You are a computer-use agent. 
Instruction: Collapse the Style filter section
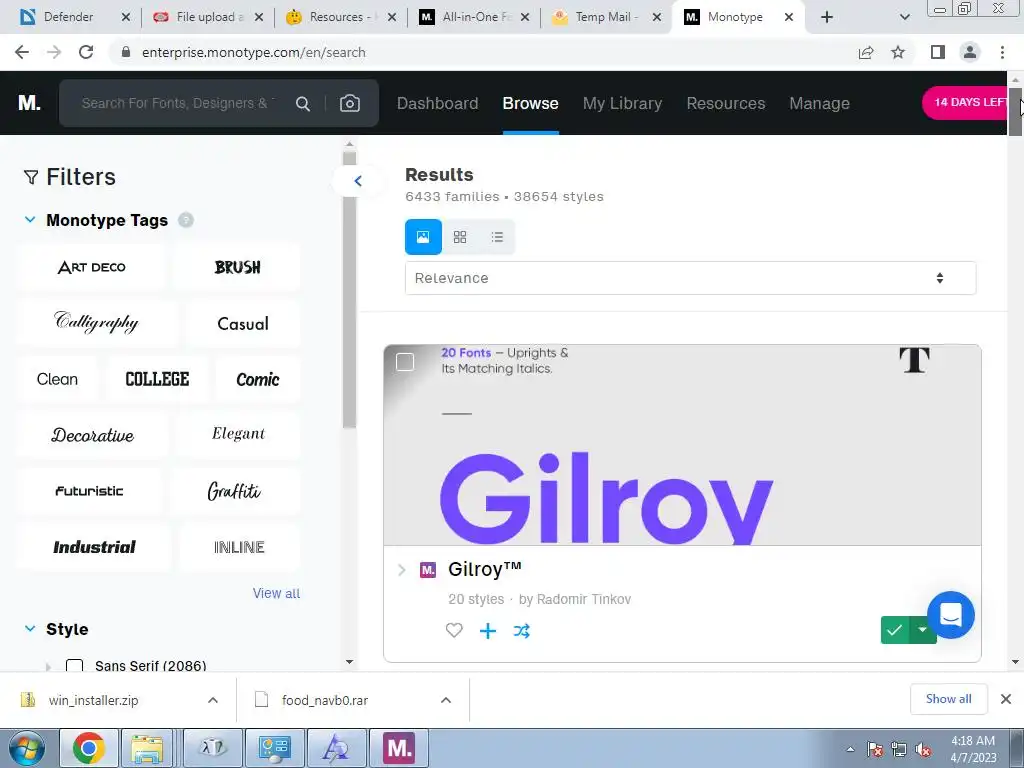pyautogui.click(x=30, y=629)
